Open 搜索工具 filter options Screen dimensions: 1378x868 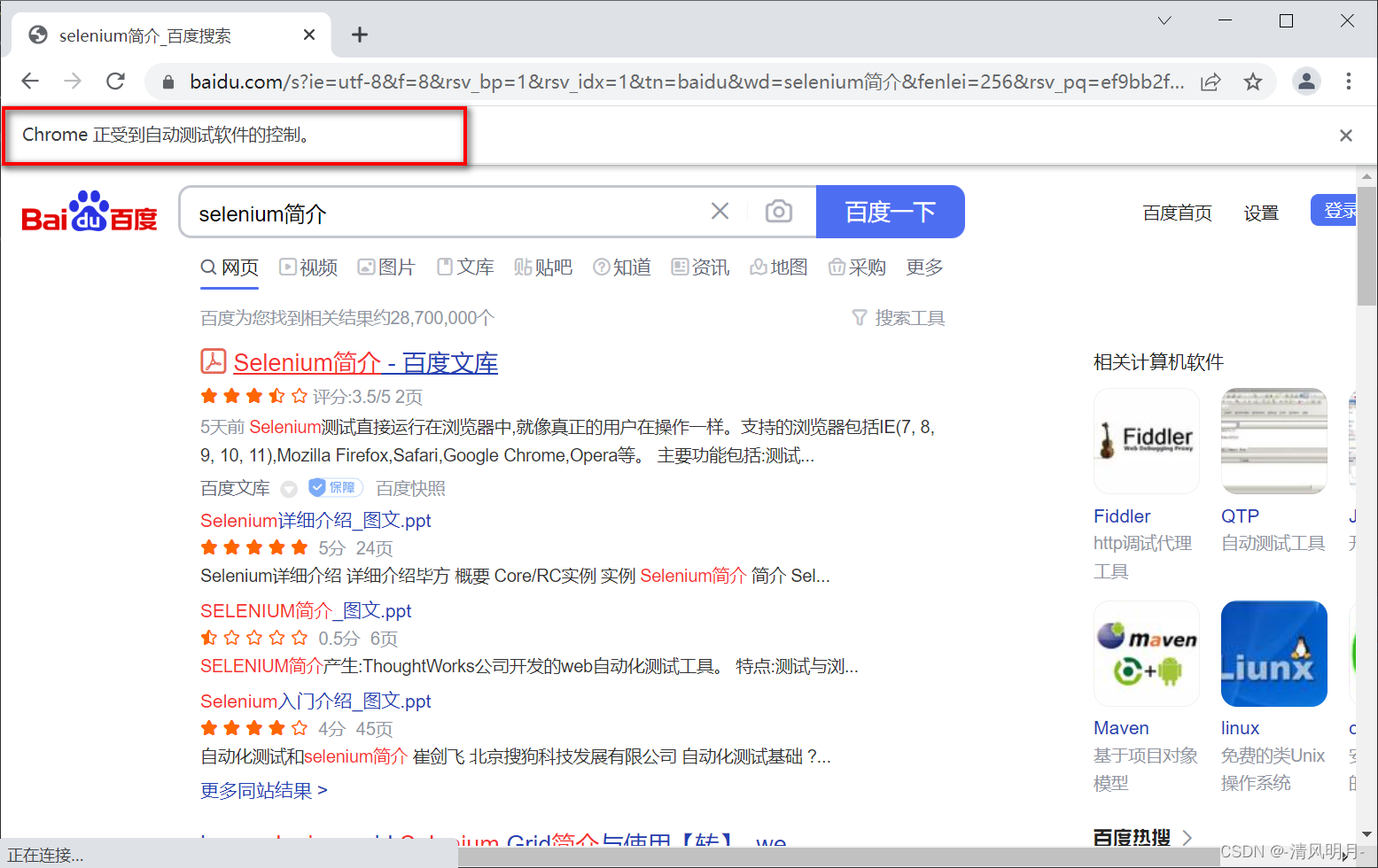(x=899, y=318)
